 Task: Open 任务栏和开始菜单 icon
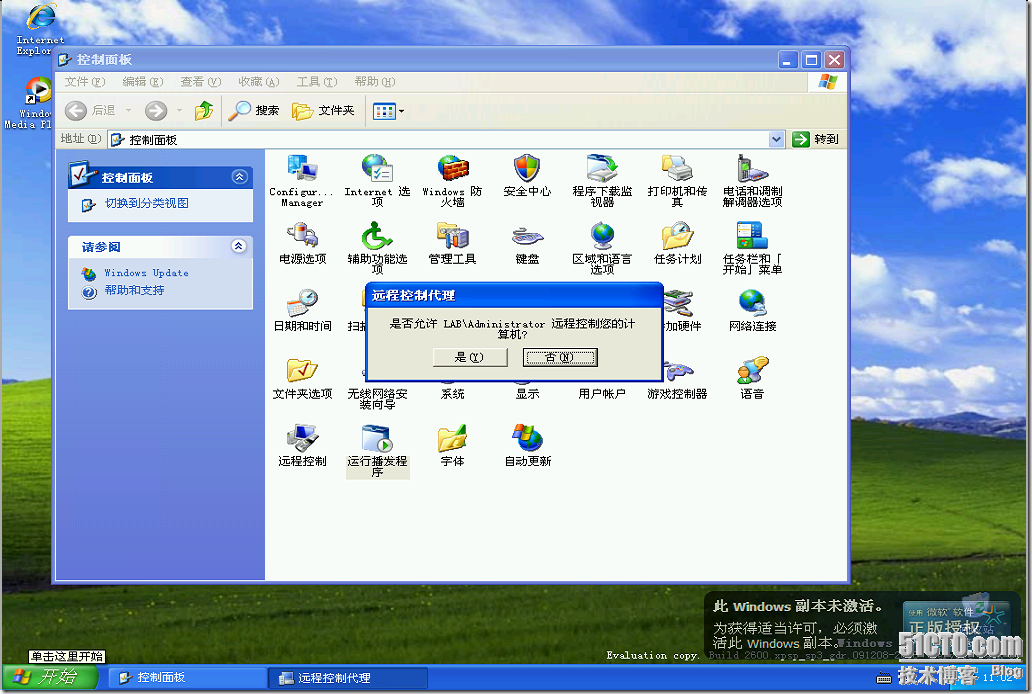pyautogui.click(x=752, y=248)
